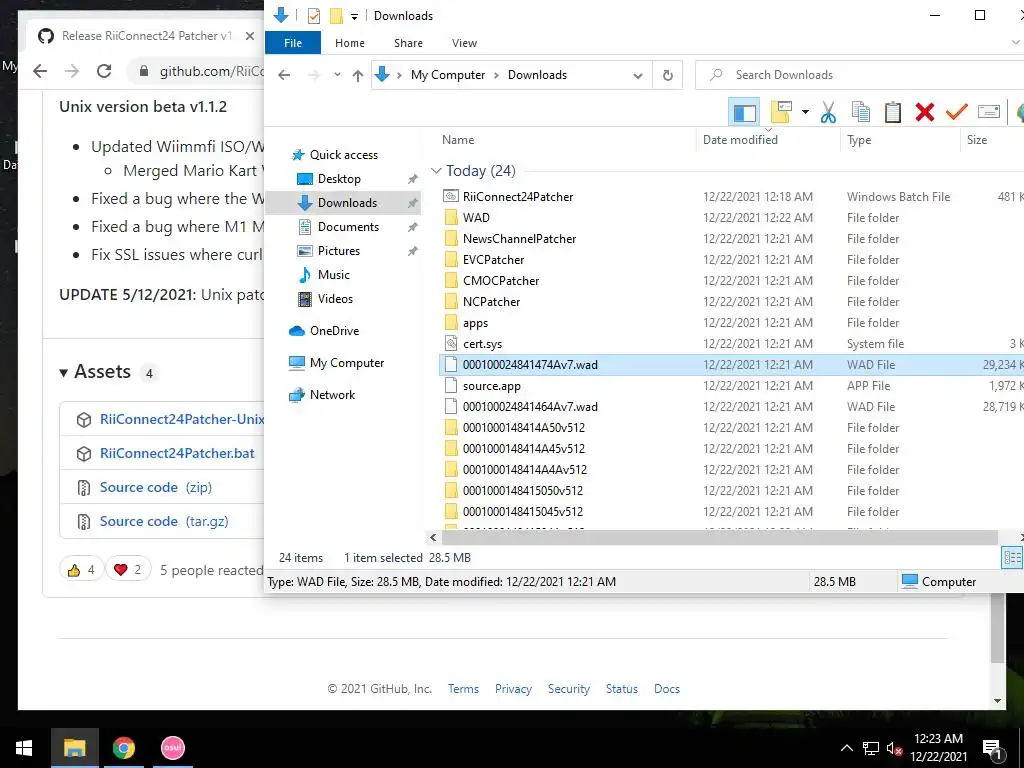Sort by the Name column header

tap(458, 140)
